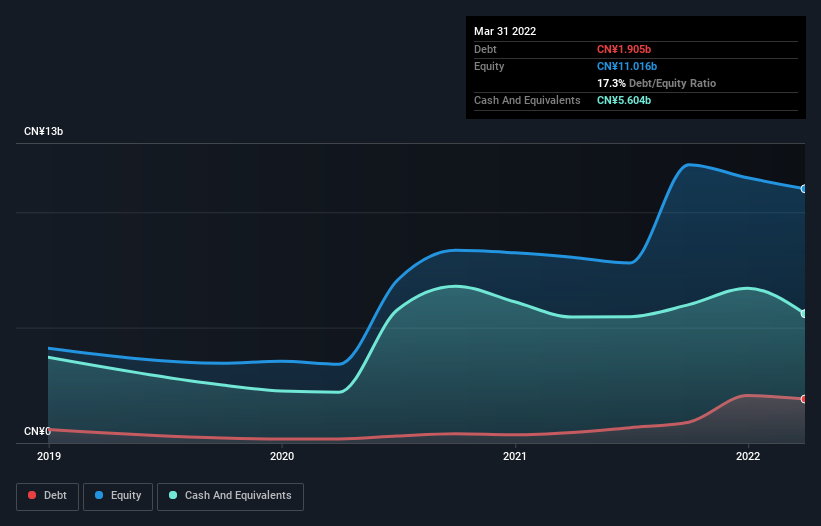Toggle Cash And Equivalents legend button
This screenshot has width=821, height=526.
coord(230,496)
